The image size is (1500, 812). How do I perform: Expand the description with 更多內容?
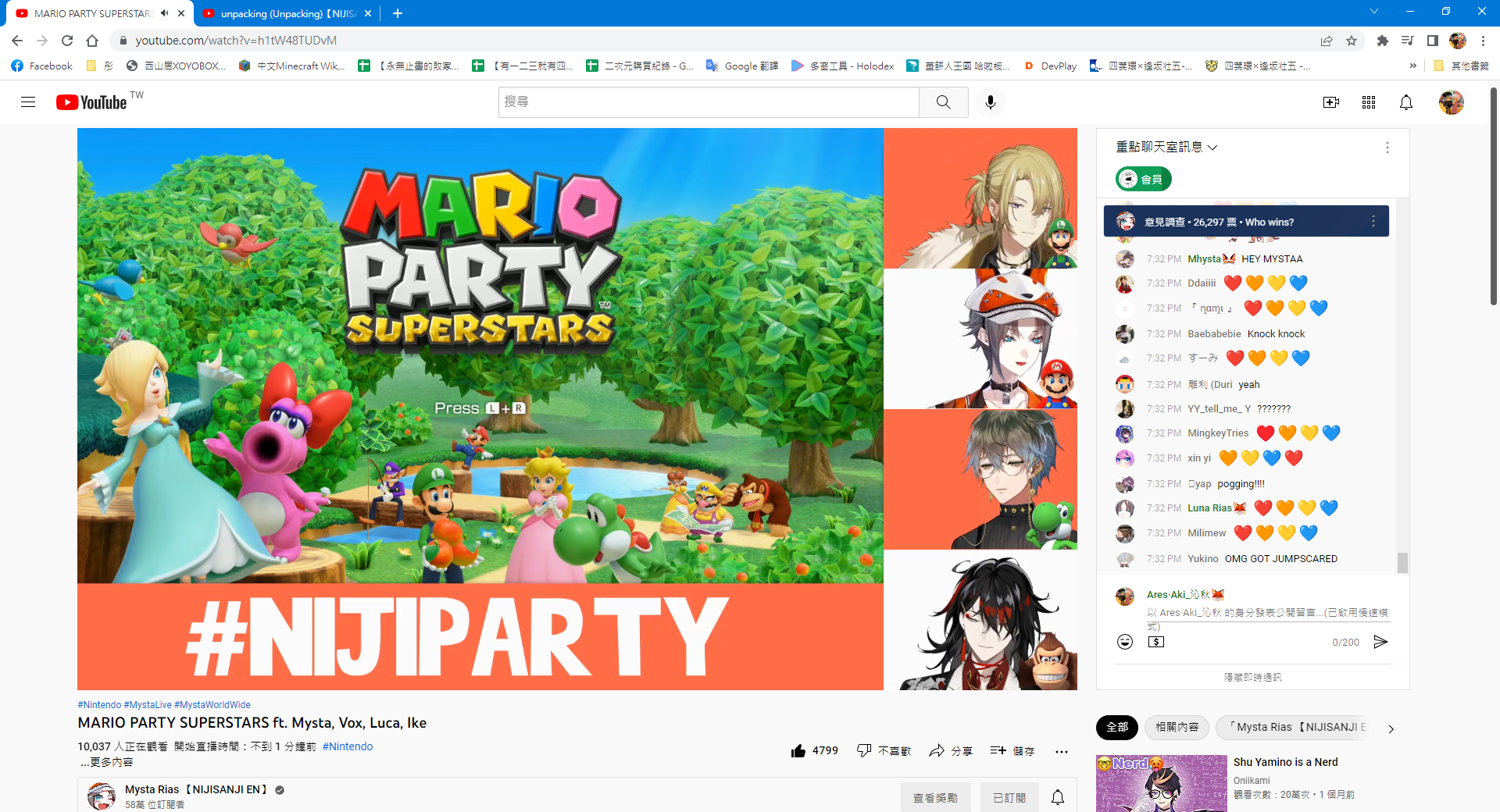coord(111,762)
